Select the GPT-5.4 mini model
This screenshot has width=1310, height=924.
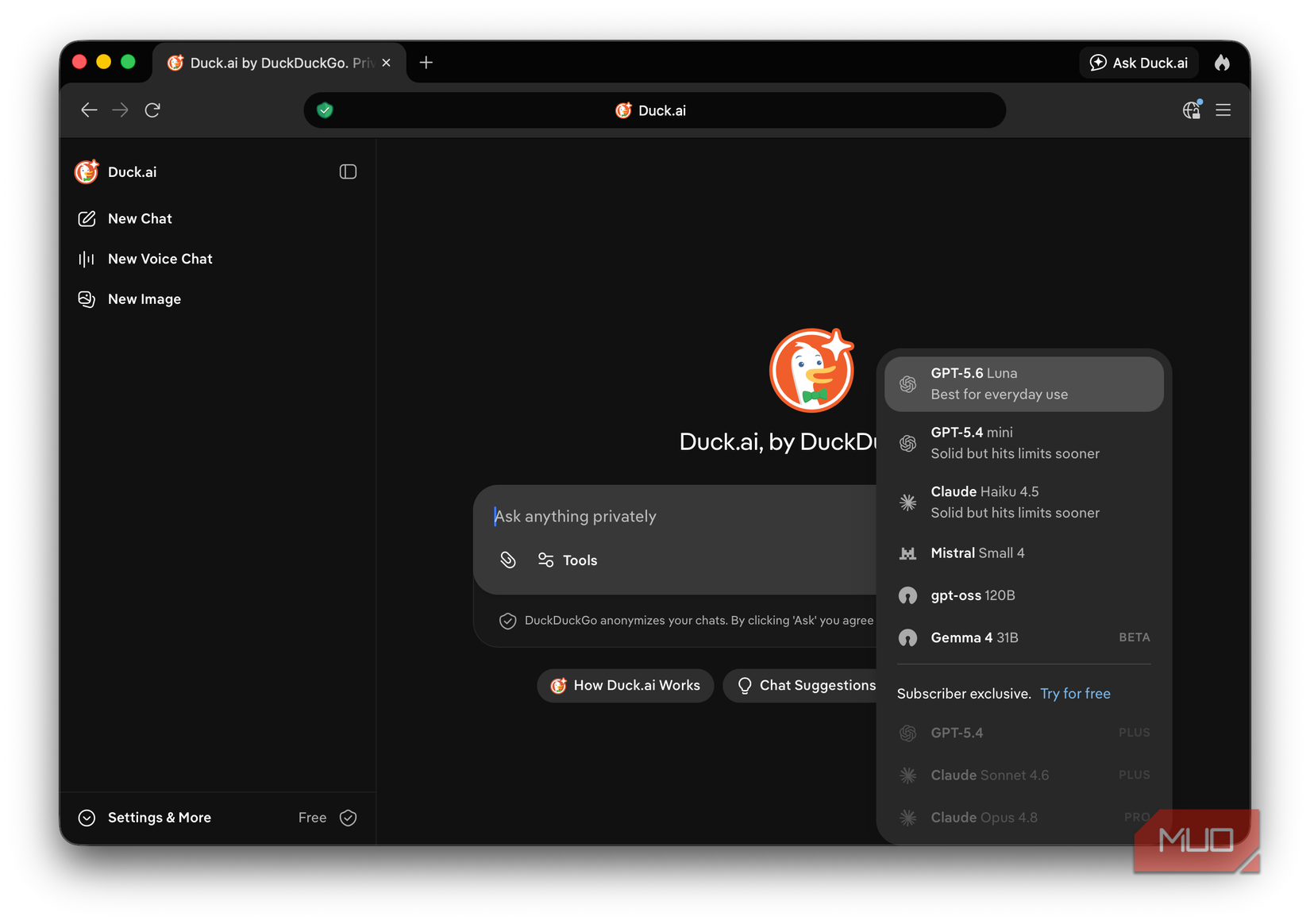[x=1024, y=443]
